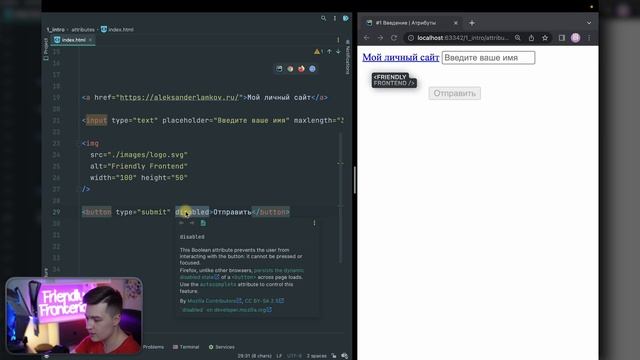The image size is (640, 360).
Task: Close the '#1 Введение | Атрибуты' browser tab
Action: (456, 23)
